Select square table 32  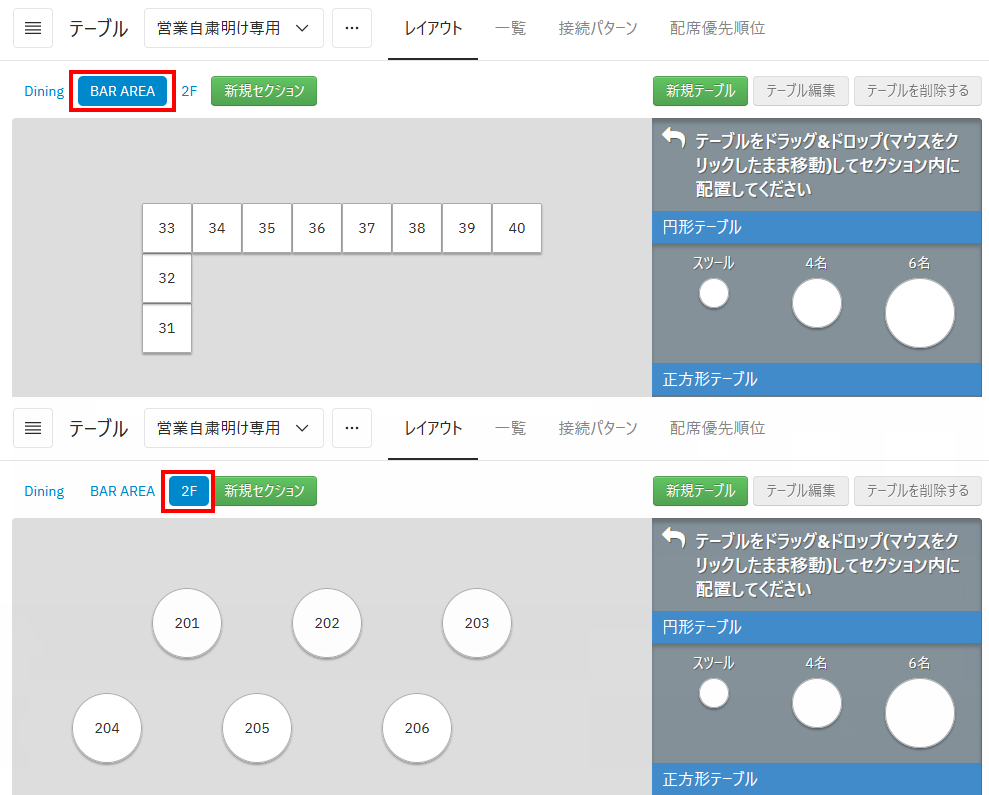coord(167,278)
